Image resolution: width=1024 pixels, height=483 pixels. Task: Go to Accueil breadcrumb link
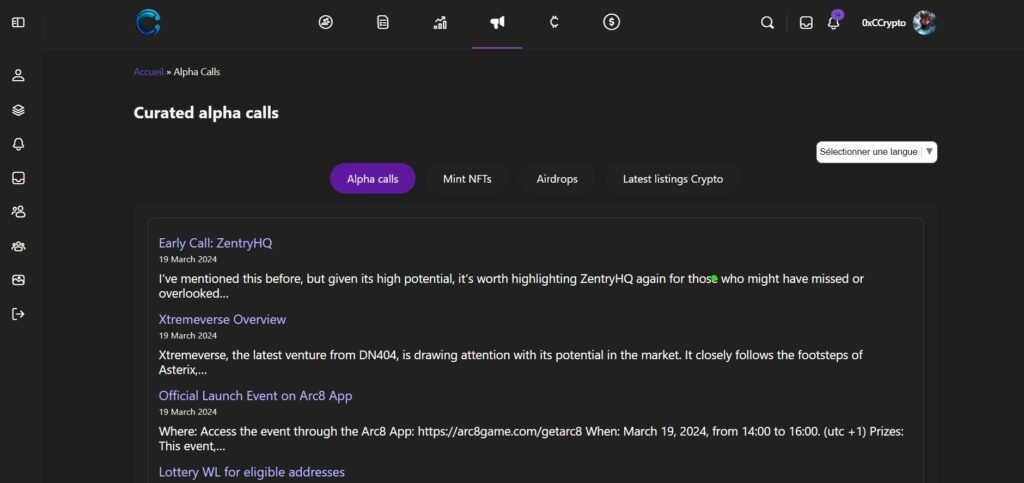pyautogui.click(x=148, y=72)
